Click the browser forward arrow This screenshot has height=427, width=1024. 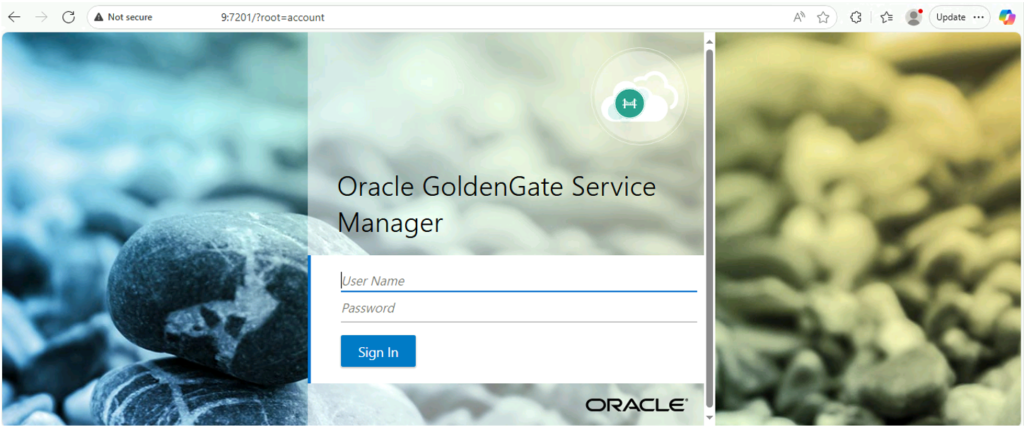click(41, 17)
